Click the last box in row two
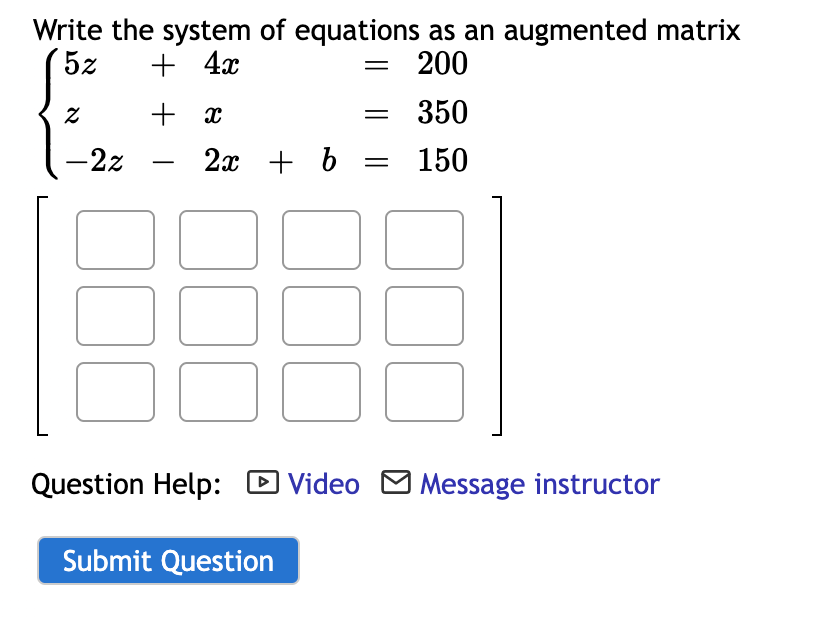 coord(424,316)
